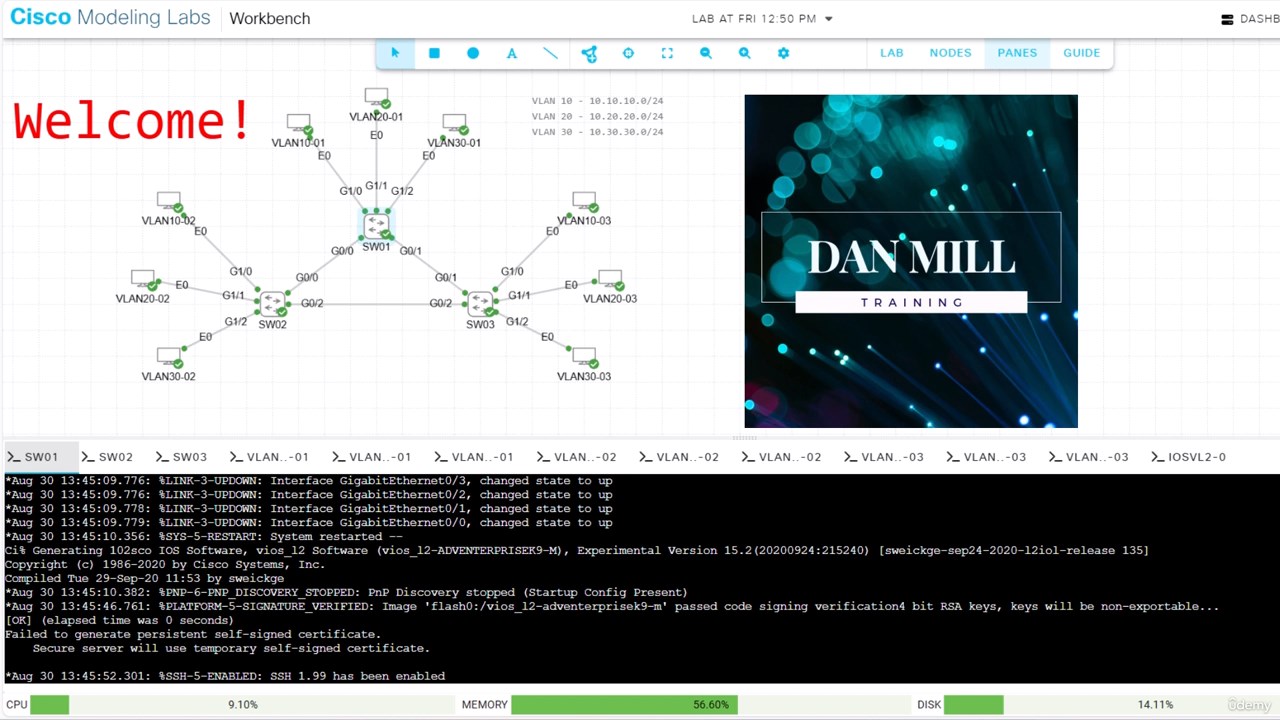The height and width of the screenshot is (720, 1280).
Task: Select the VLAN10-02 host node
Action: tap(168, 202)
